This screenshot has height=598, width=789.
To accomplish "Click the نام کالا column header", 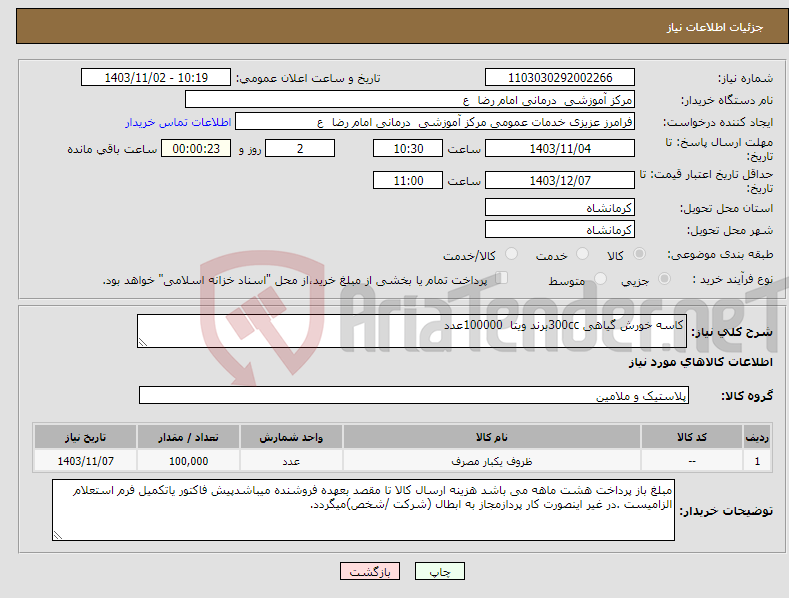I will pos(492,437).
